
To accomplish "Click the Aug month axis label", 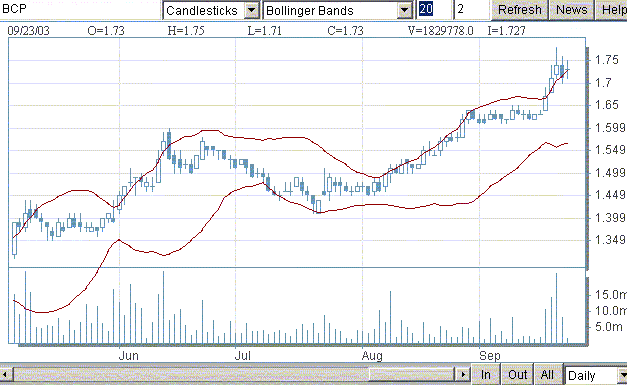I will click(372, 355).
